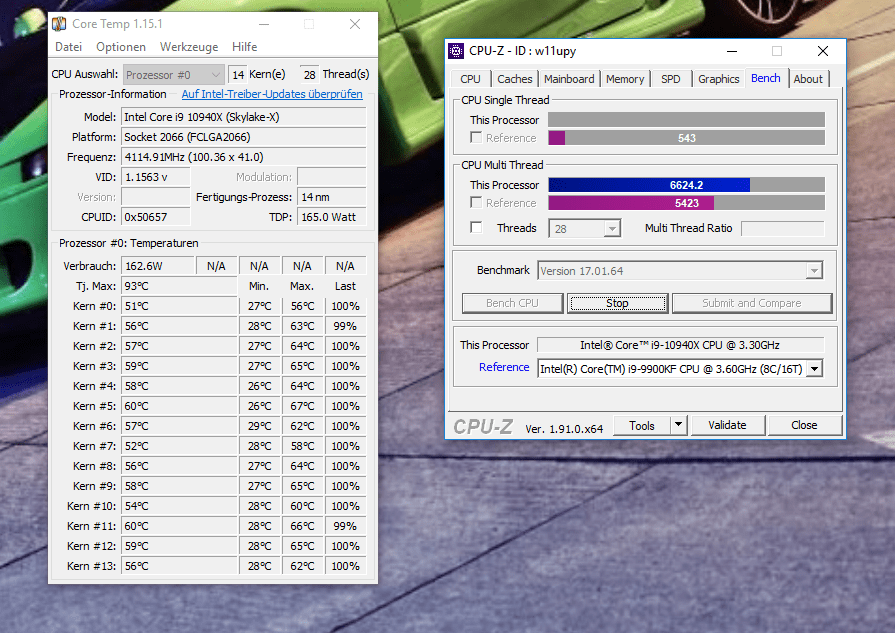Click the CPUID value 0x50657

click(x=155, y=217)
